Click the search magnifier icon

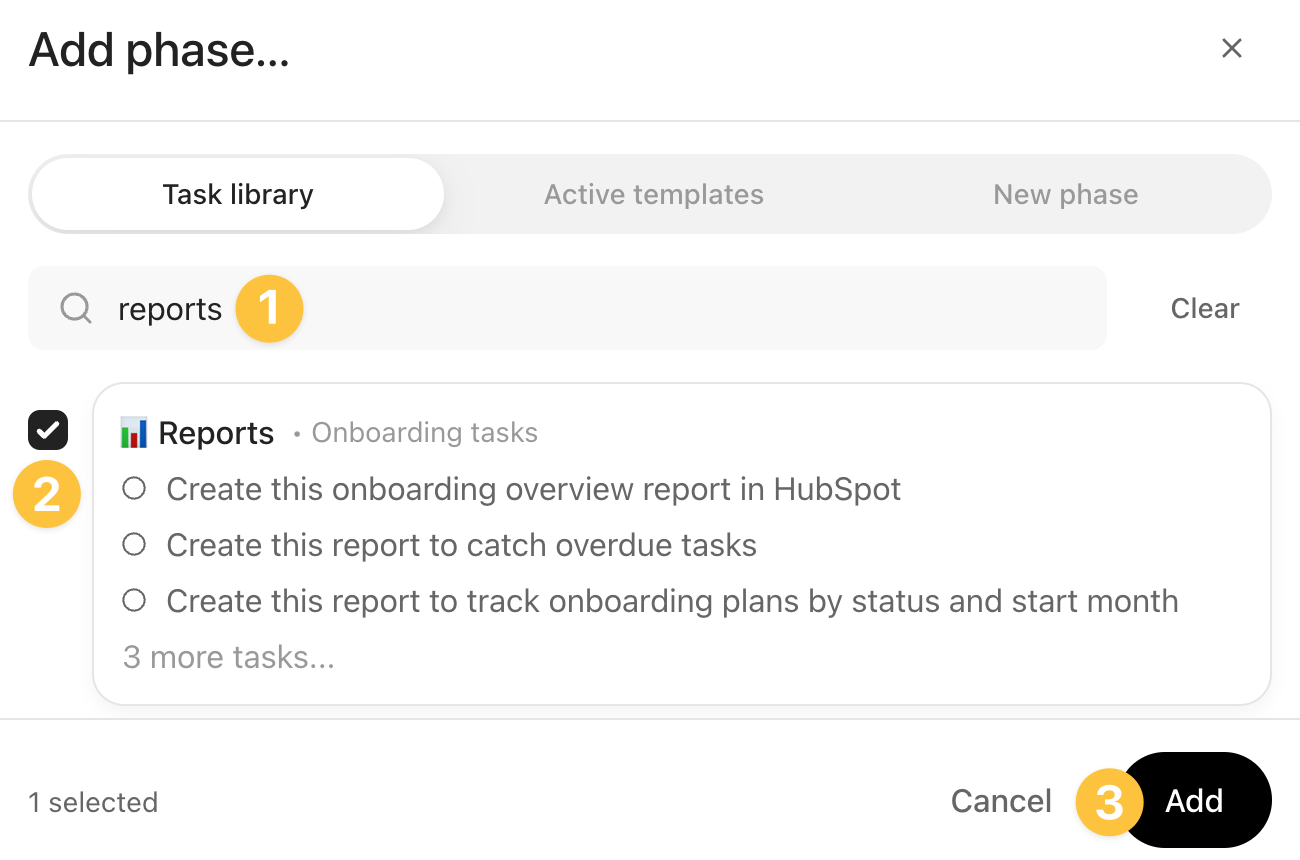pos(76,308)
